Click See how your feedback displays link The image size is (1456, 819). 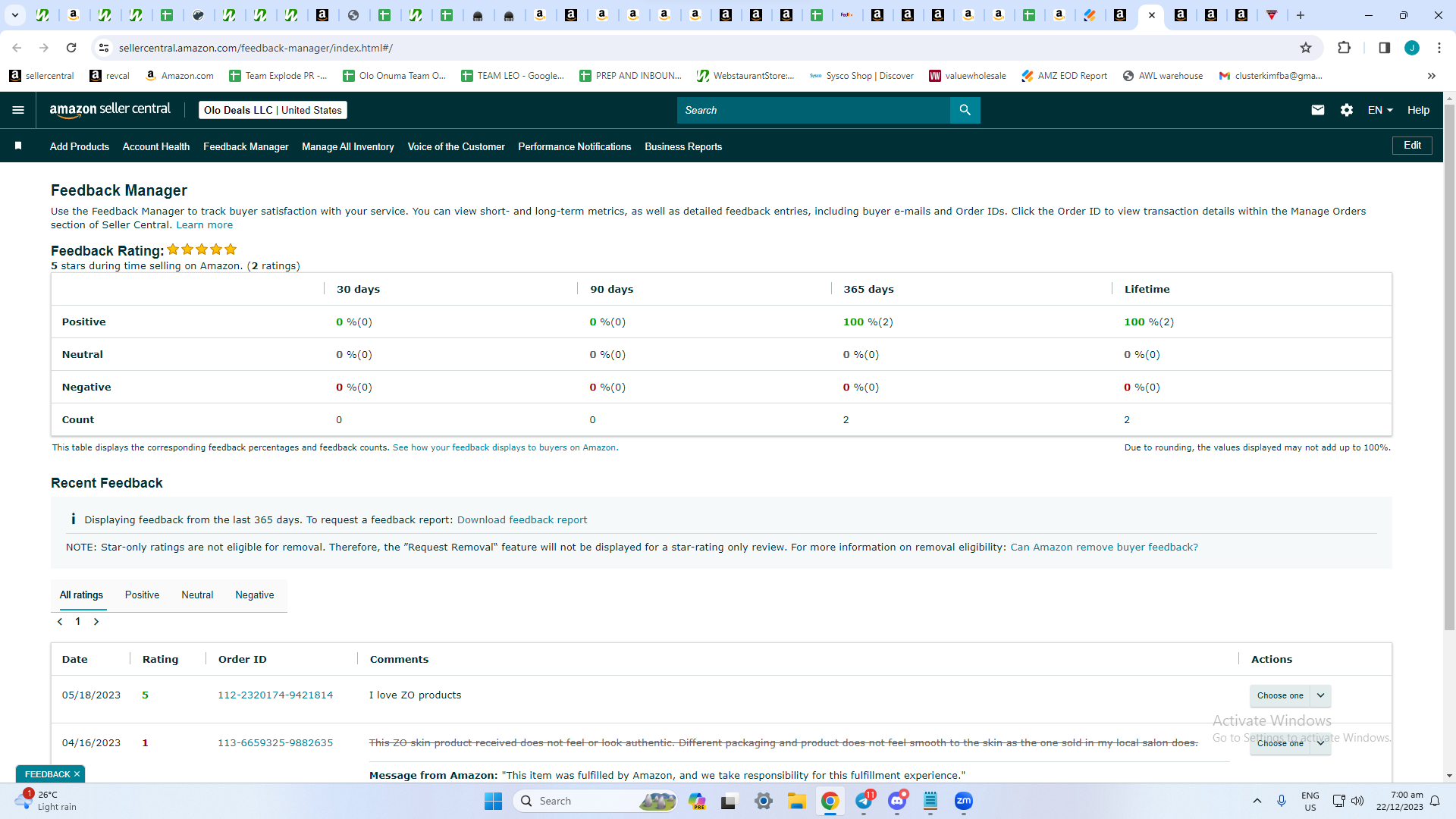coord(505,447)
